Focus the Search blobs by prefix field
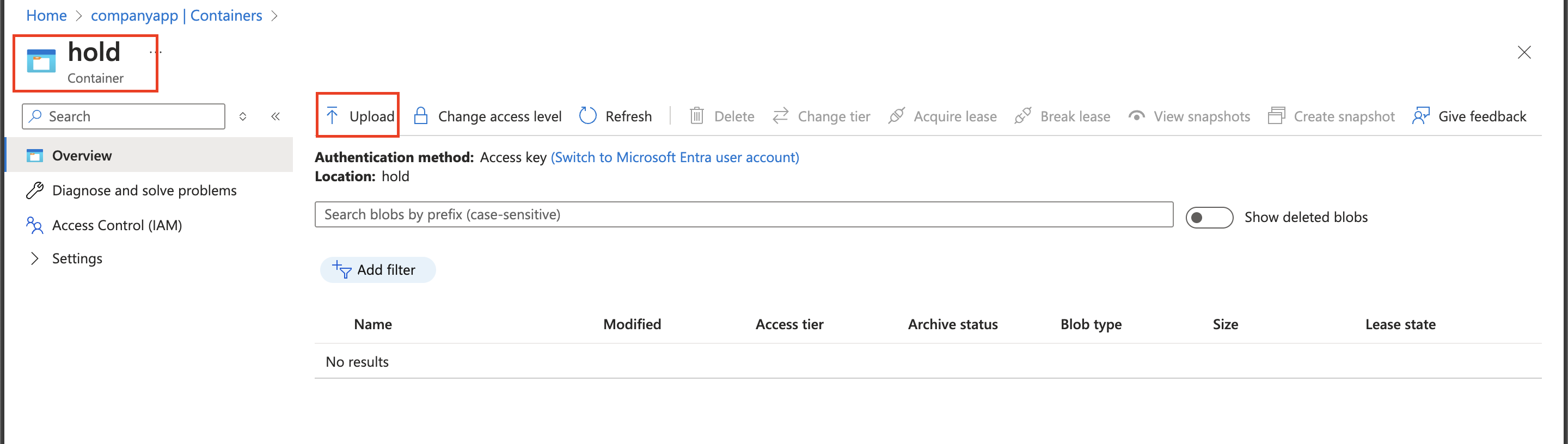Screen dimensions: 1568x444 [x=744, y=214]
